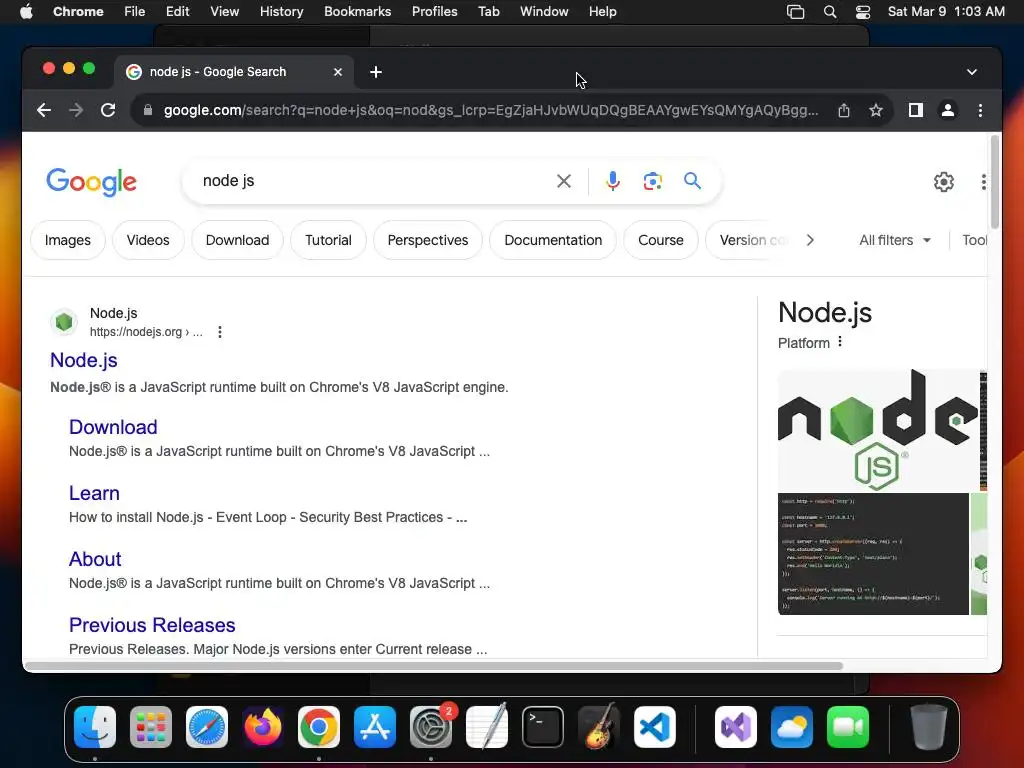The image size is (1024, 768).
Task: Click the vertical page scrollbar
Action: click(x=995, y=182)
